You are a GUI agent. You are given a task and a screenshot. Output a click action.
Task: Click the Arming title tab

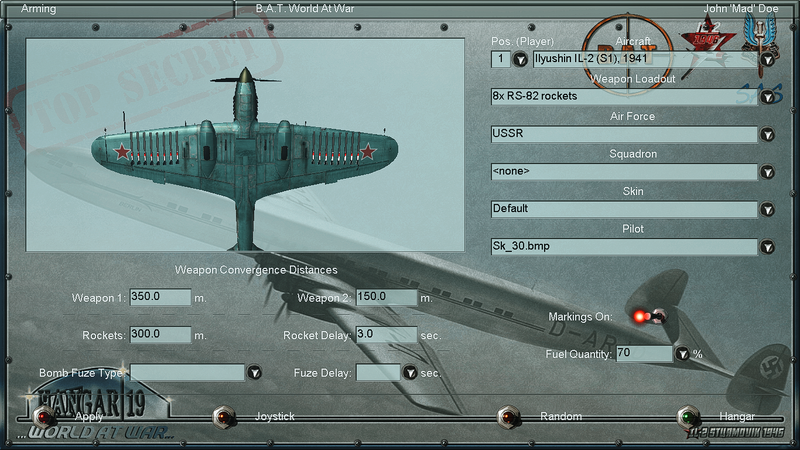(x=39, y=8)
